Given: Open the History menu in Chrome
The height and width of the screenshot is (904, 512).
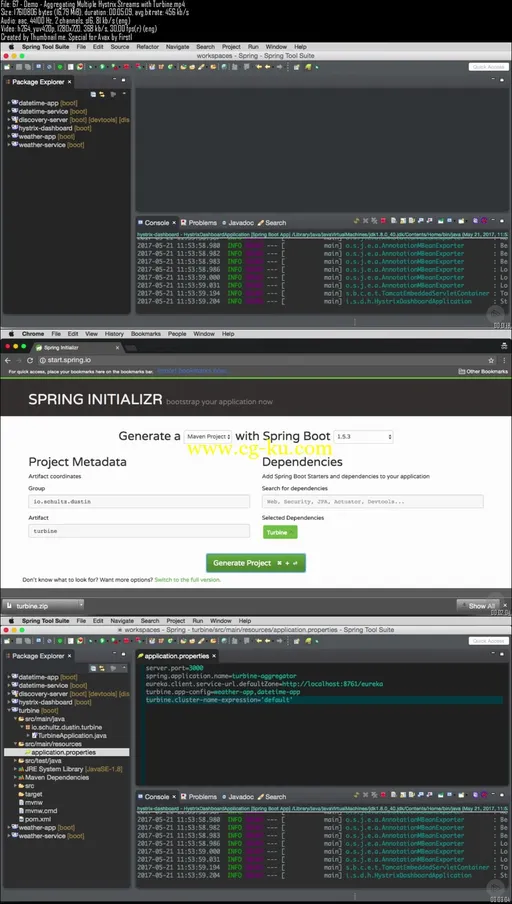Looking at the screenshot, I should pos(114,334).
